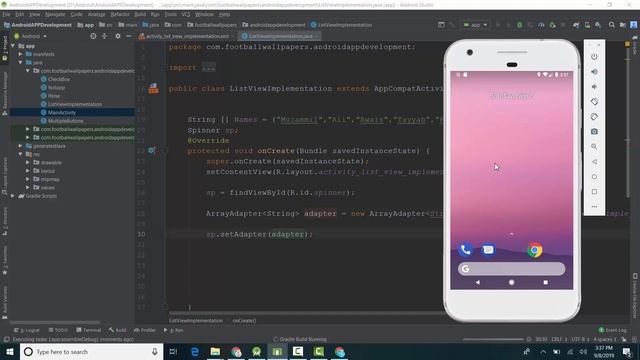The image size is (640, 360).
Task: Open the SDK Manager icon
Action: point(598,25)
